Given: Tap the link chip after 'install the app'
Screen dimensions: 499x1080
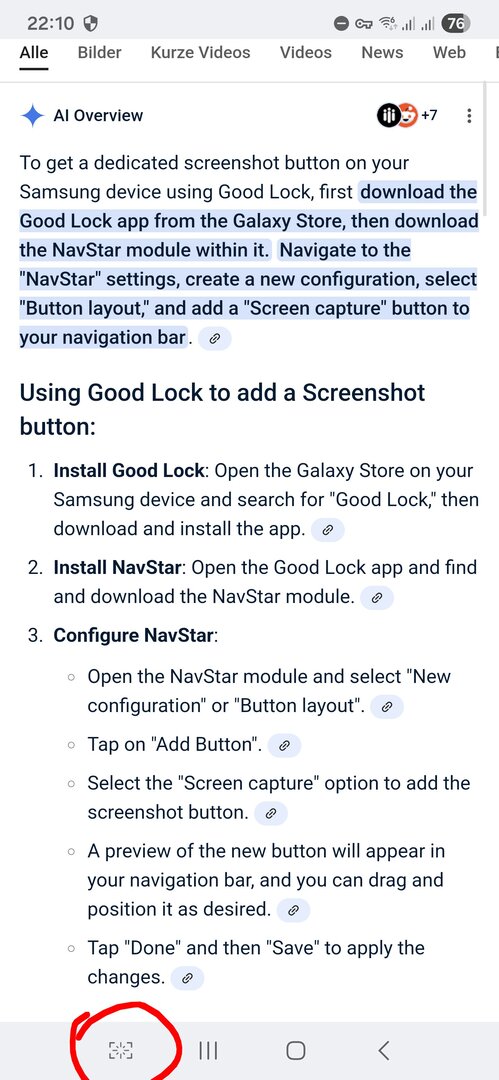Looking at the screenshot, I should [x=327, y=530].
